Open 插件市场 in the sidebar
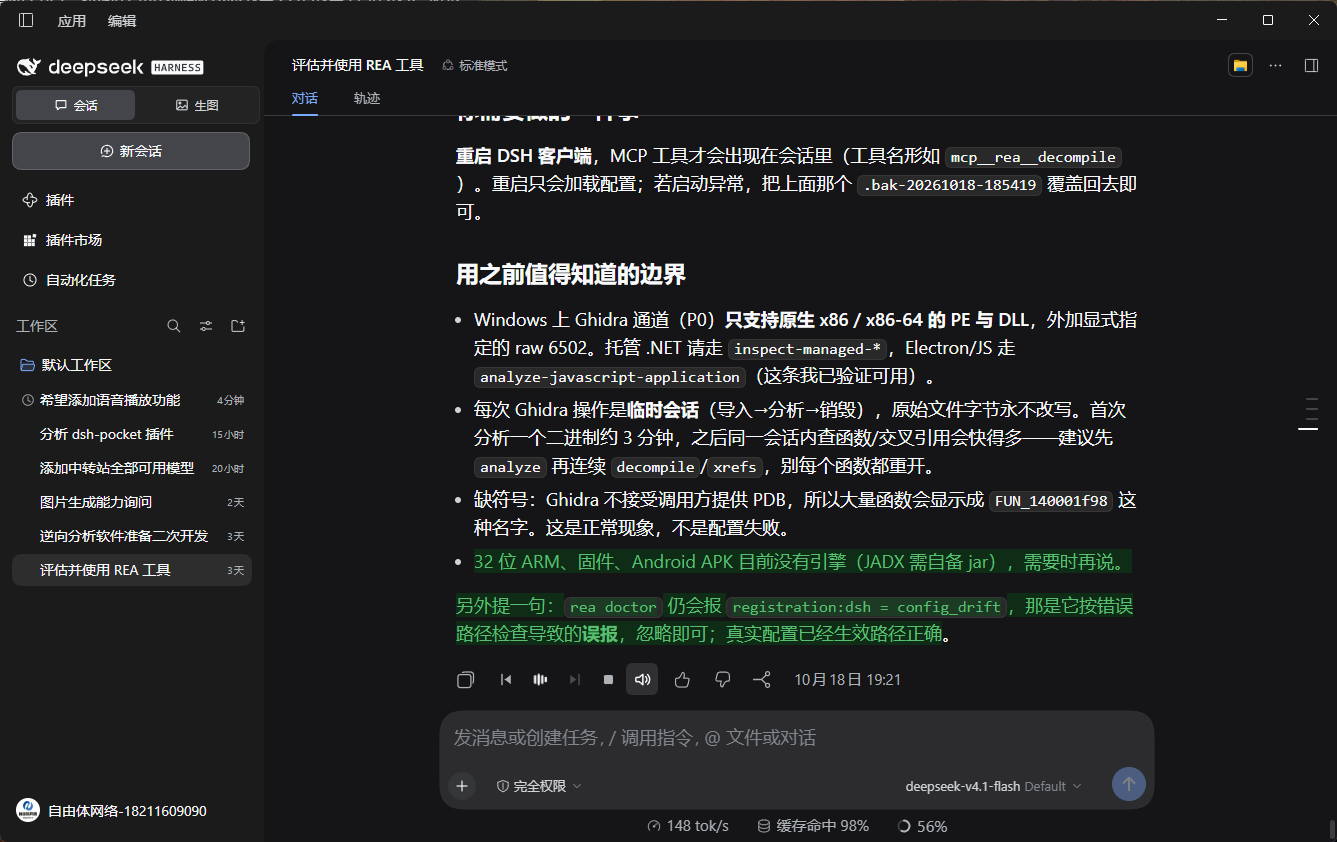The height and width of the screenshot is (842, 1337). coord(131,240)
